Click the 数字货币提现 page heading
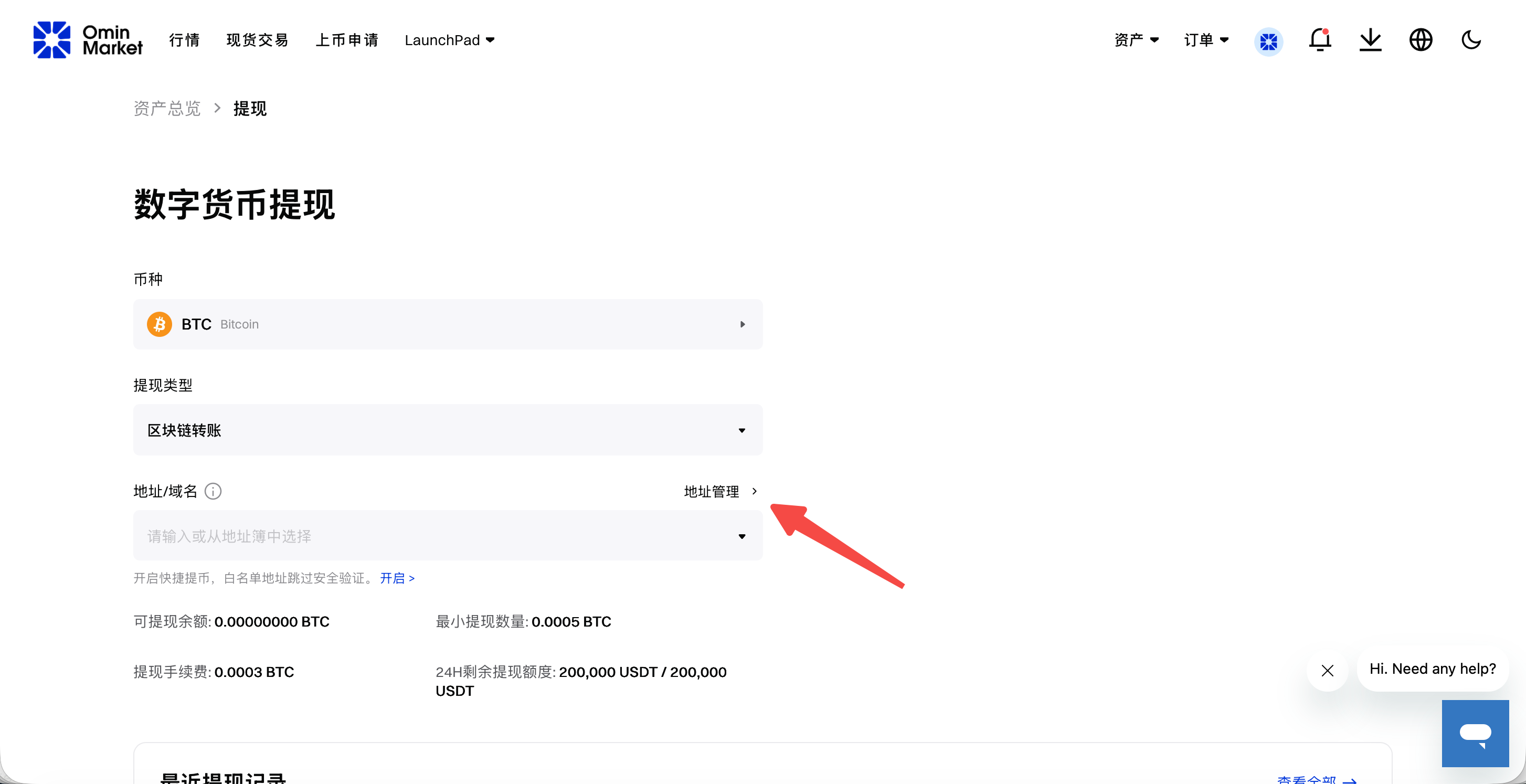This screenshot has height=784, width=1526. coord(235,205)
